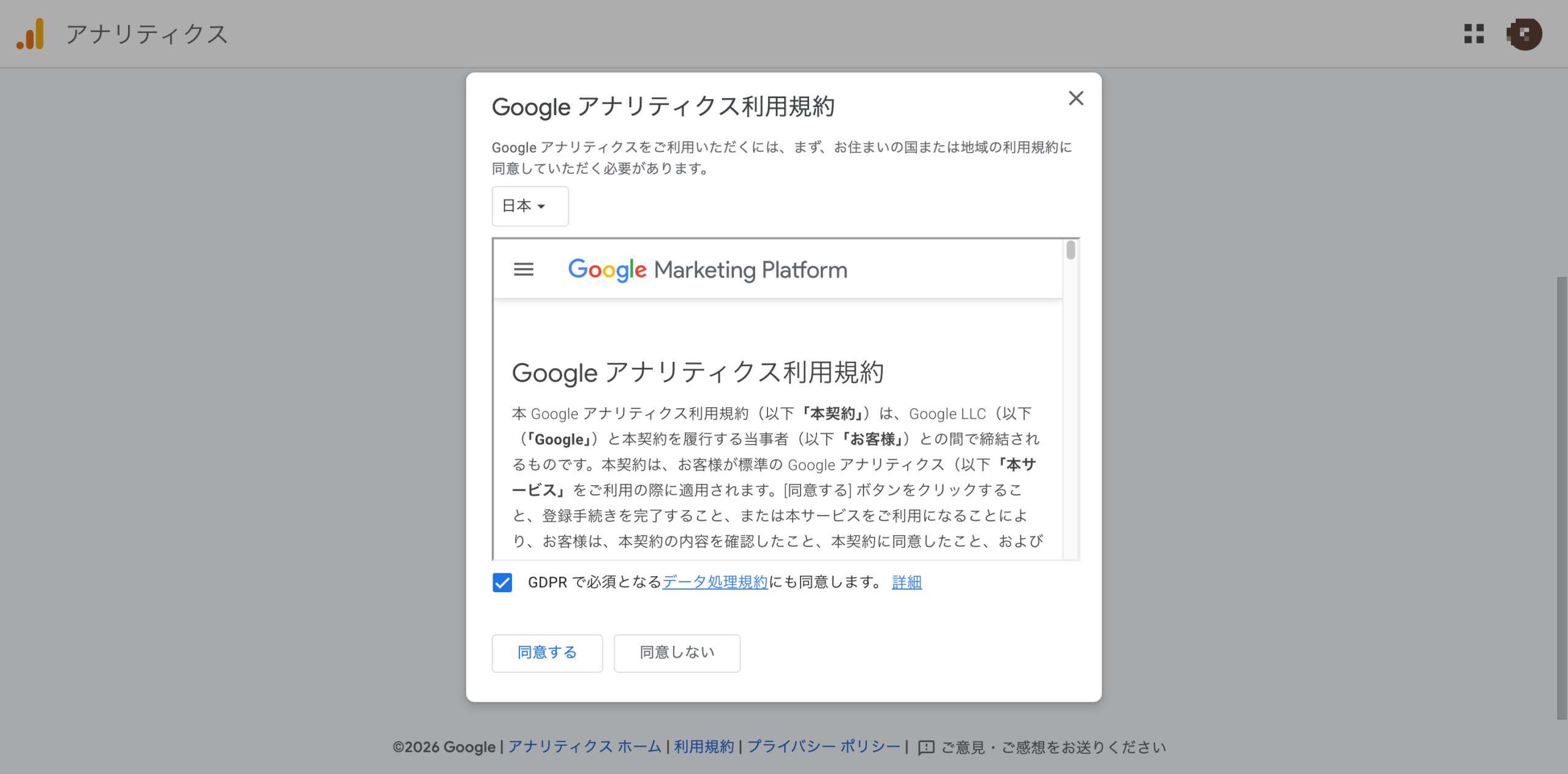Open the アナリティクス ホーム footer link
The width and height of the screenshot is (1568, 774).
pos(585,747)
